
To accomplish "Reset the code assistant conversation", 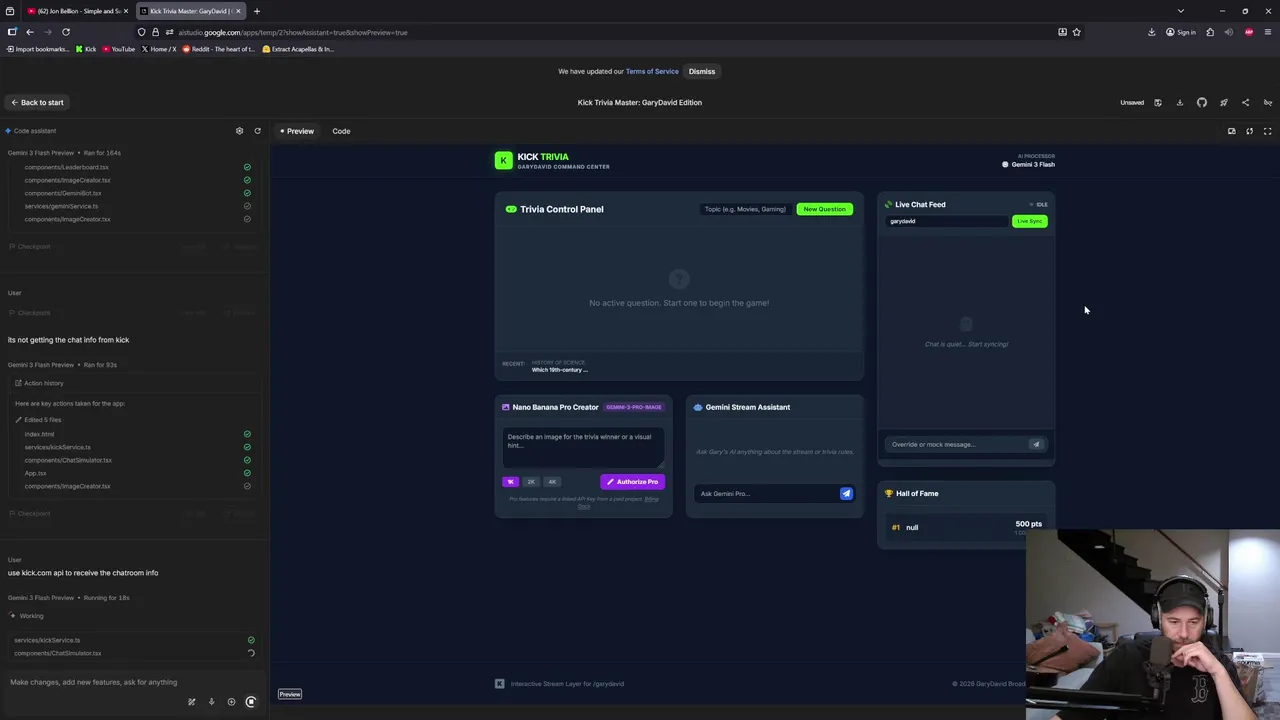I will [257, 131].
